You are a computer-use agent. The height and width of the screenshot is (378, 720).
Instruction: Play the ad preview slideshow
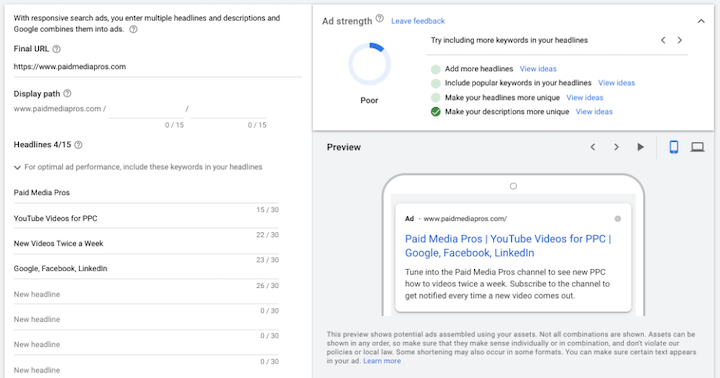click(x=641, y=147)
